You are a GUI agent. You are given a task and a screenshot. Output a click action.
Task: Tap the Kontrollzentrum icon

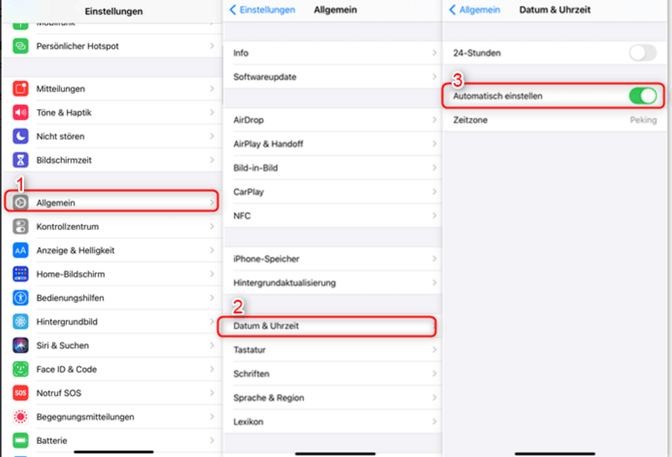(20, 226)
